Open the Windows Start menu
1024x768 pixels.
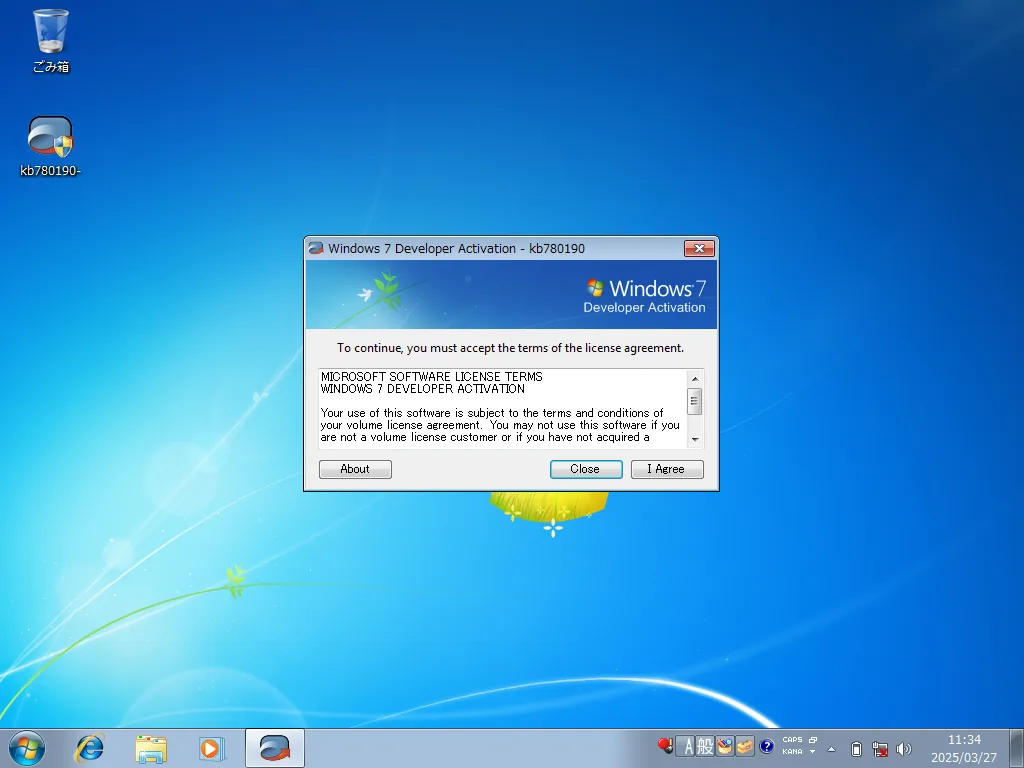pyautogui.click(x=27, y=748)
